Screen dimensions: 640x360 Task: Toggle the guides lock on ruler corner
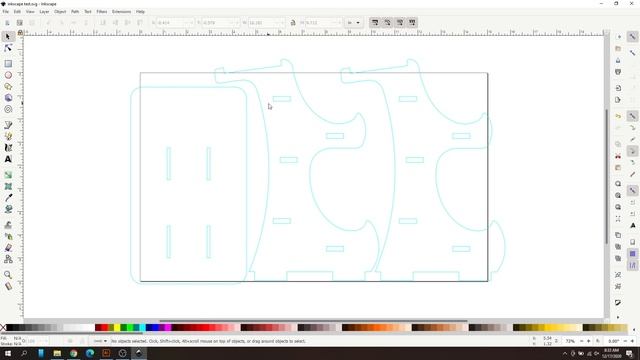pyautogui.click(x=20, y=33)
